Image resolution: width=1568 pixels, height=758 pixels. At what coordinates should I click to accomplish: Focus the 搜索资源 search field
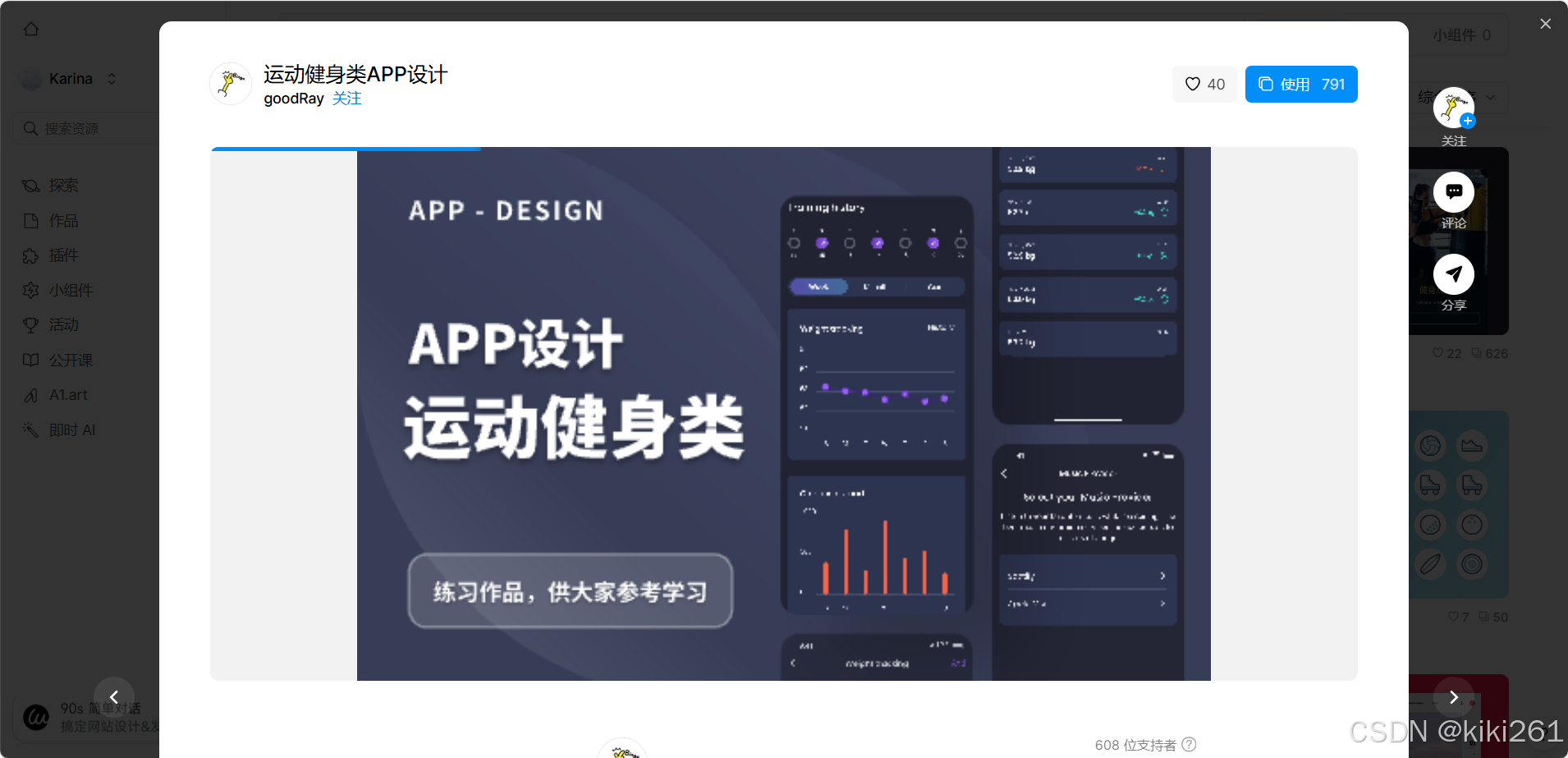tap(85, 129)
